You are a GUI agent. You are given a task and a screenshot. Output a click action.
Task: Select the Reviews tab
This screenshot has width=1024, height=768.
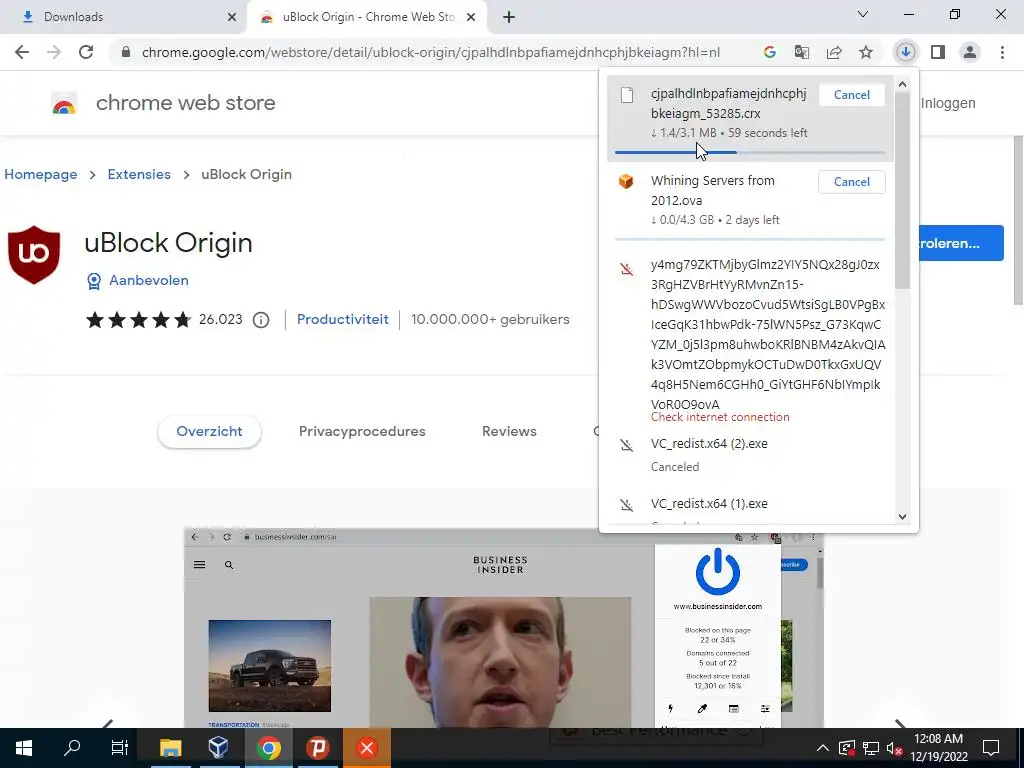click(x=509, y=432)
